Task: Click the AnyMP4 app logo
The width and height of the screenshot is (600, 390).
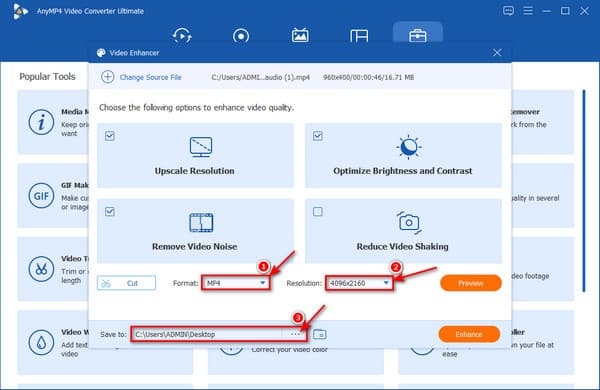Action: [20, 11]
